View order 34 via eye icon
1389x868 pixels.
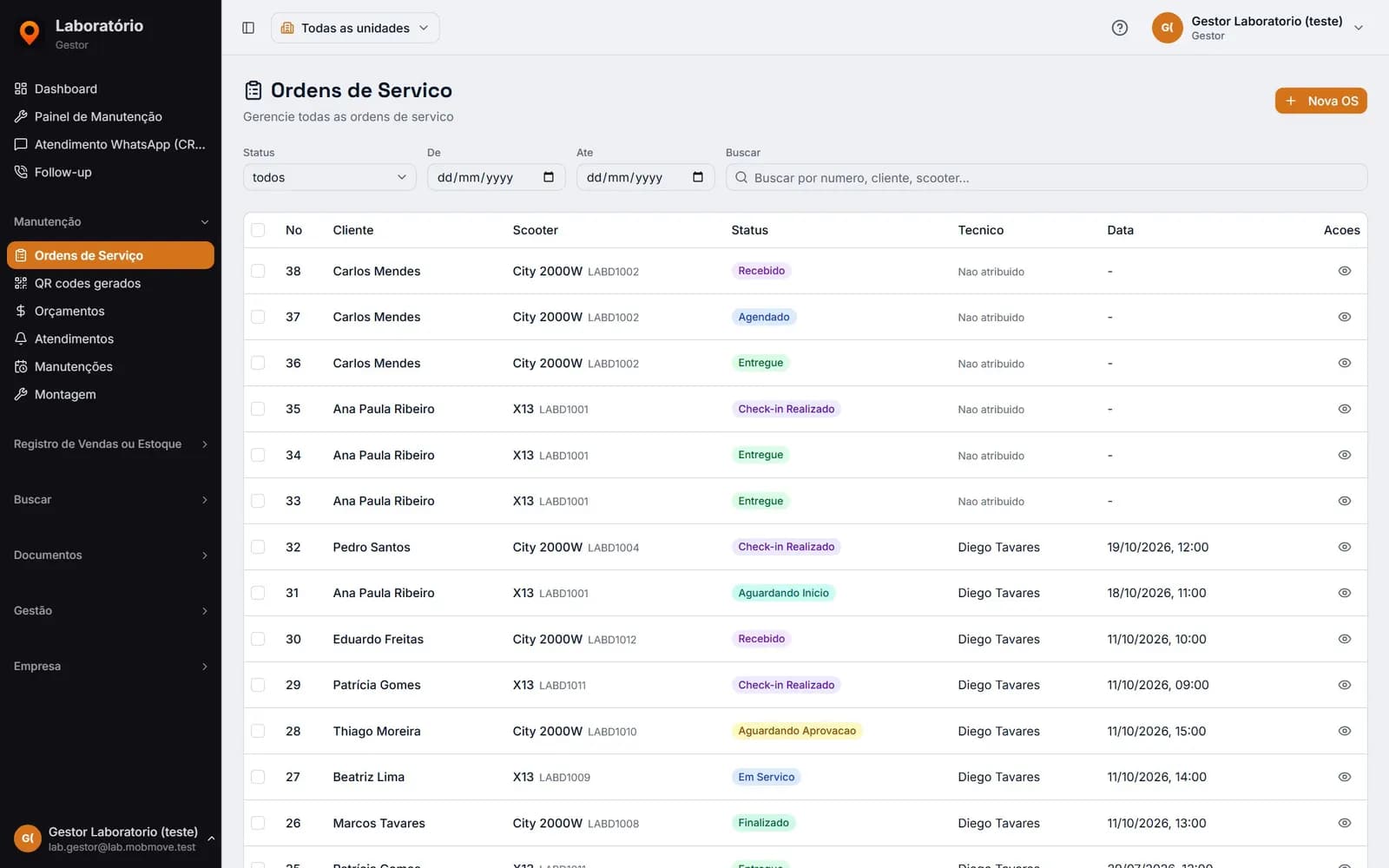click(1344, 455)
